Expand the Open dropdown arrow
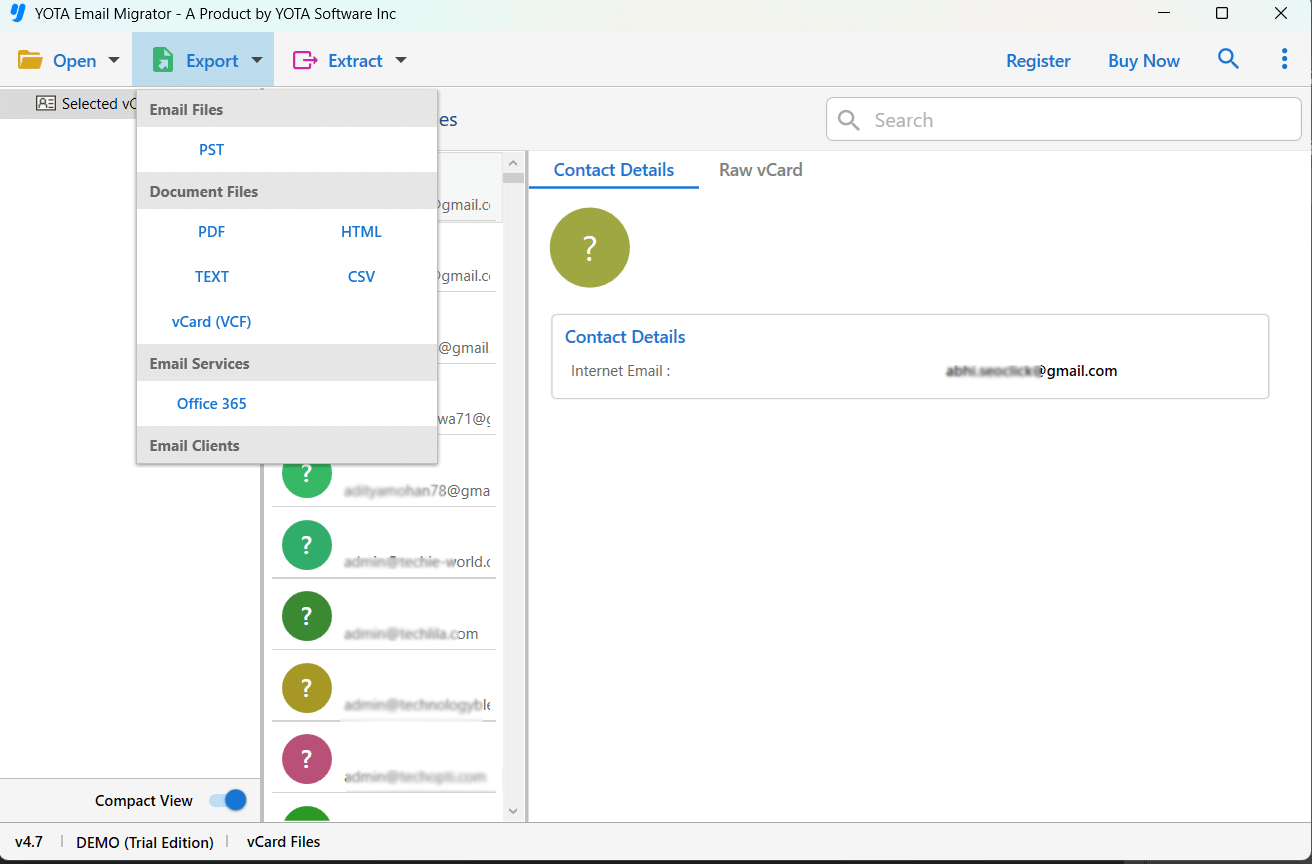This screenshot has width=1312, height=864. tap(113, 60)
